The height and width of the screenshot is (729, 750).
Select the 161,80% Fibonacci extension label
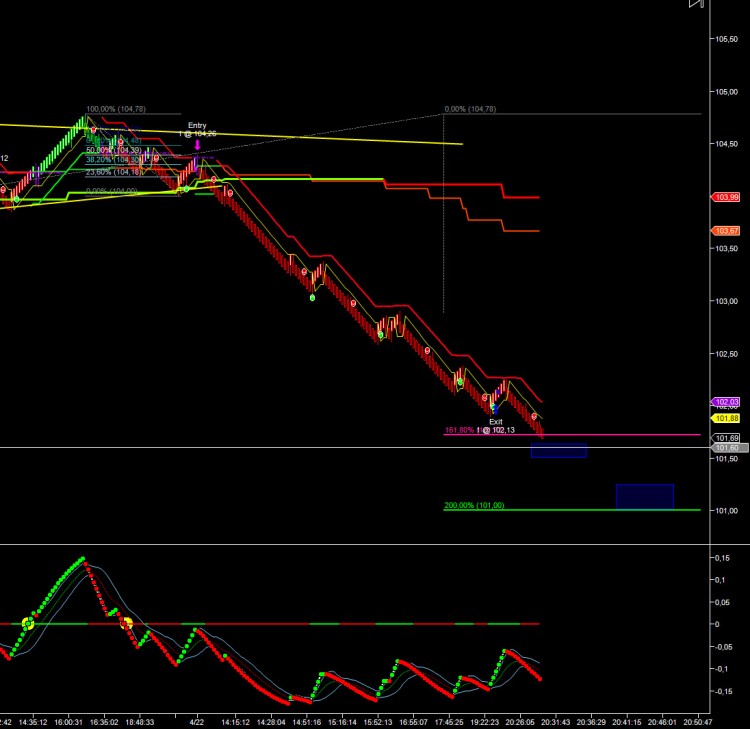click(x=459, y=430)
